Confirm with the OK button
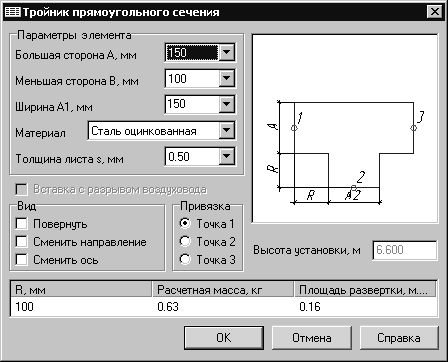Viewport: 448px width, 362px height. click(224, 338)
